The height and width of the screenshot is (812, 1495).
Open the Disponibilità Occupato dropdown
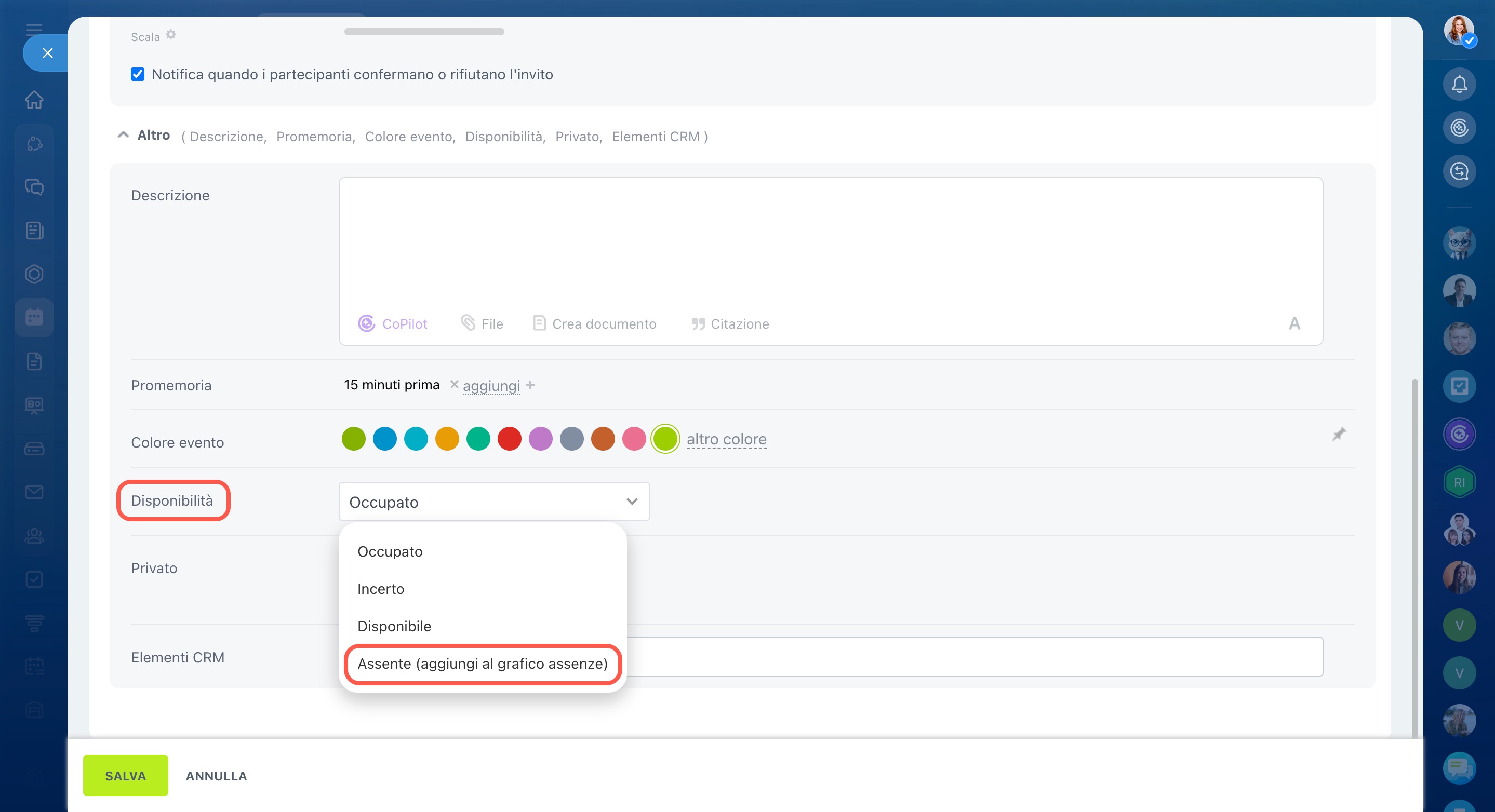pyautogui.click(x=494, y=502)
